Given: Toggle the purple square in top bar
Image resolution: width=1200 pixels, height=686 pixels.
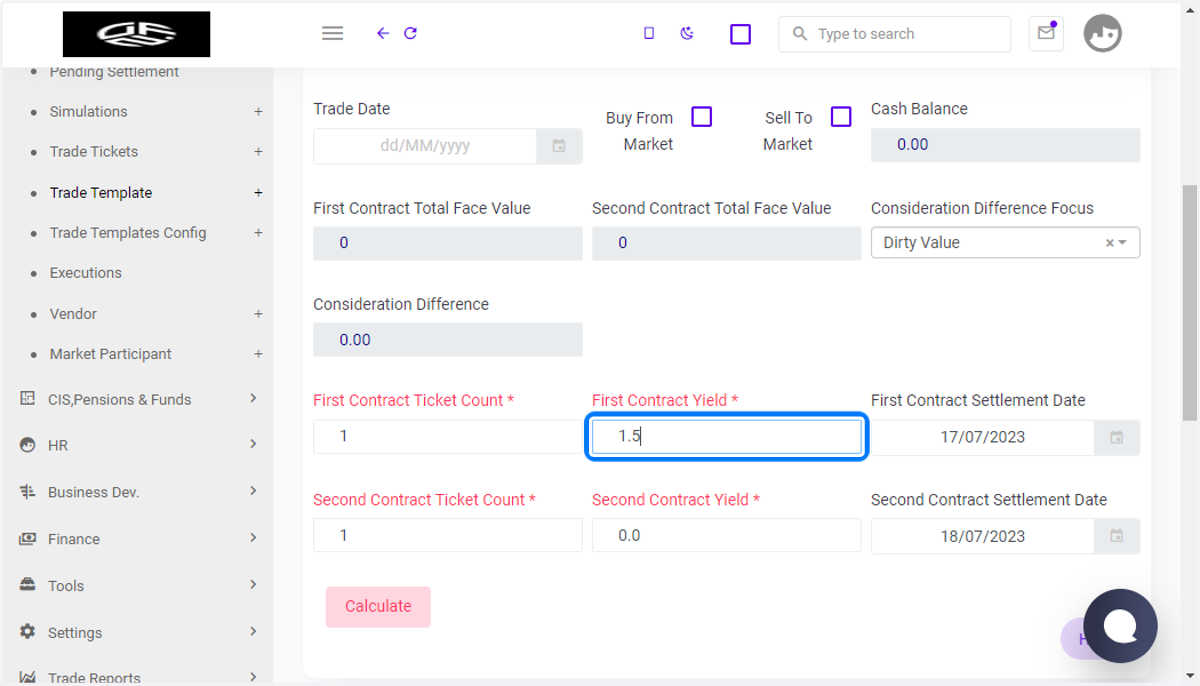Looking at the screenshot, I should pos(740,34).
